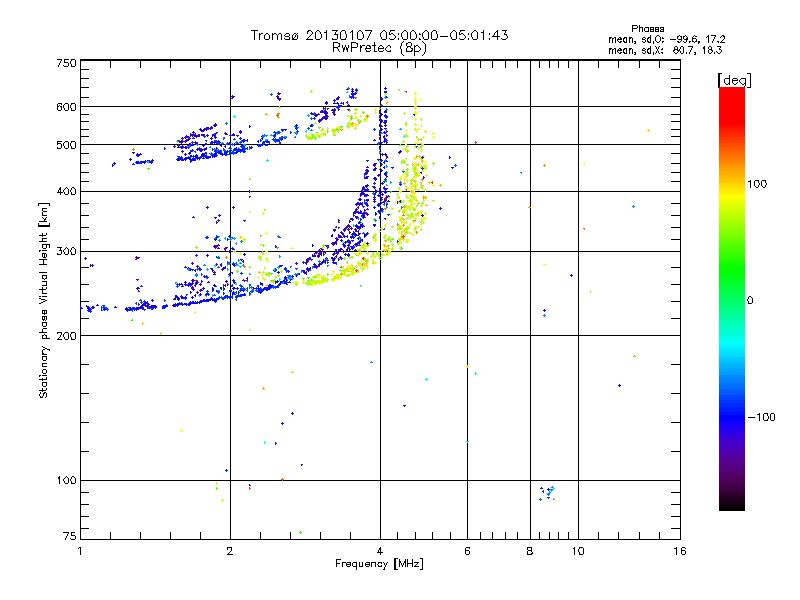Click the colorbar tick label '100'
The height and width of the screenshot is (600, 800).
[757, 184]
